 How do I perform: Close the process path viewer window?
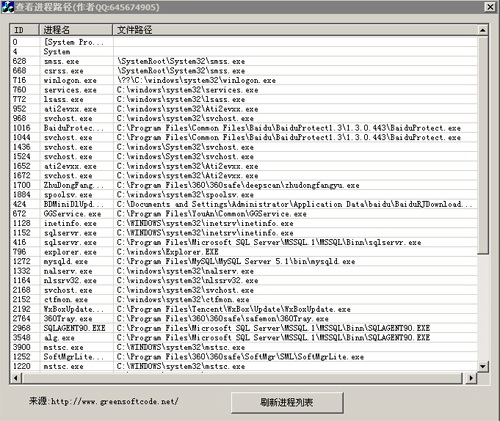point(490,7)
